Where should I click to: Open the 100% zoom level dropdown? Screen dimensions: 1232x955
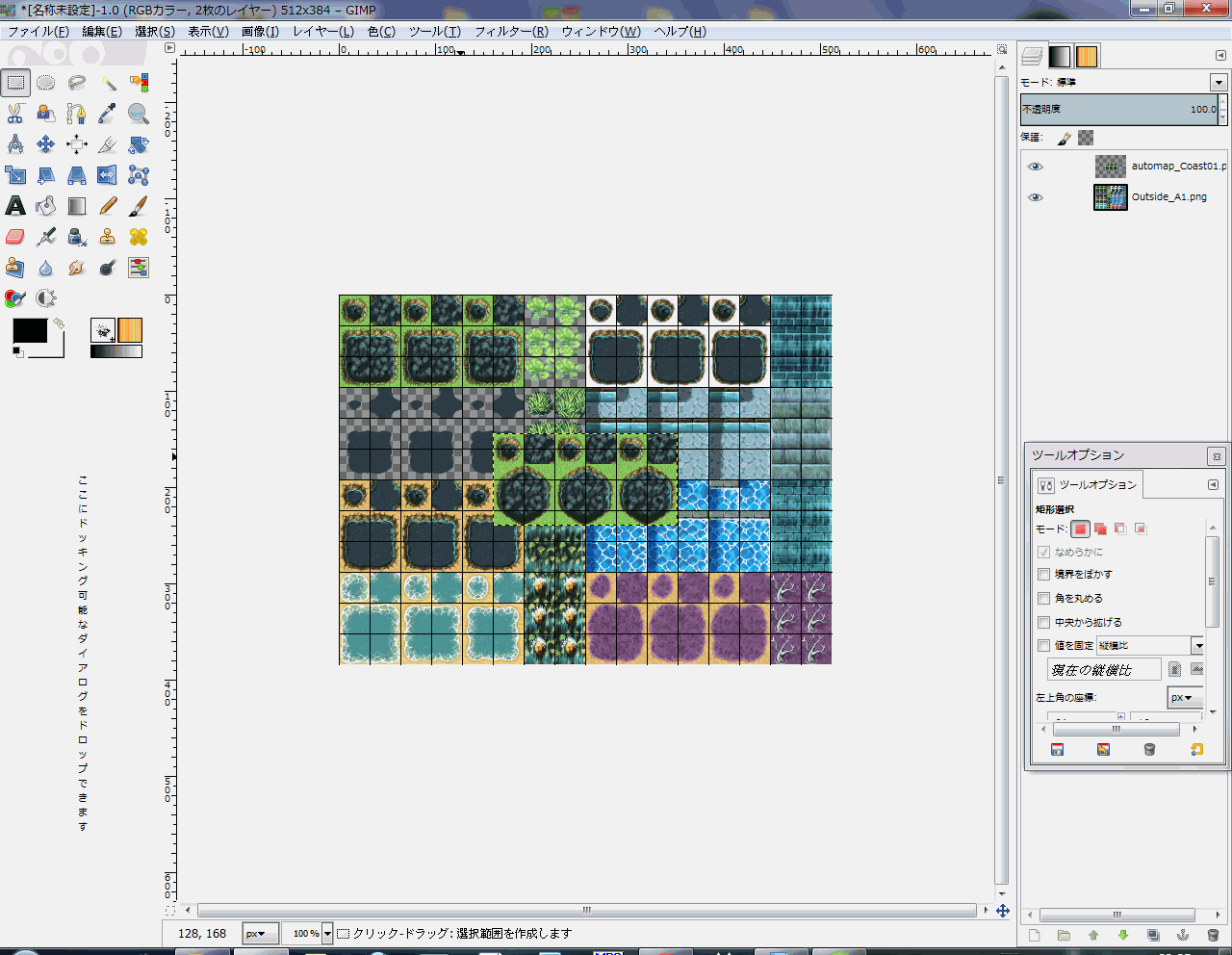pos(327,934)
